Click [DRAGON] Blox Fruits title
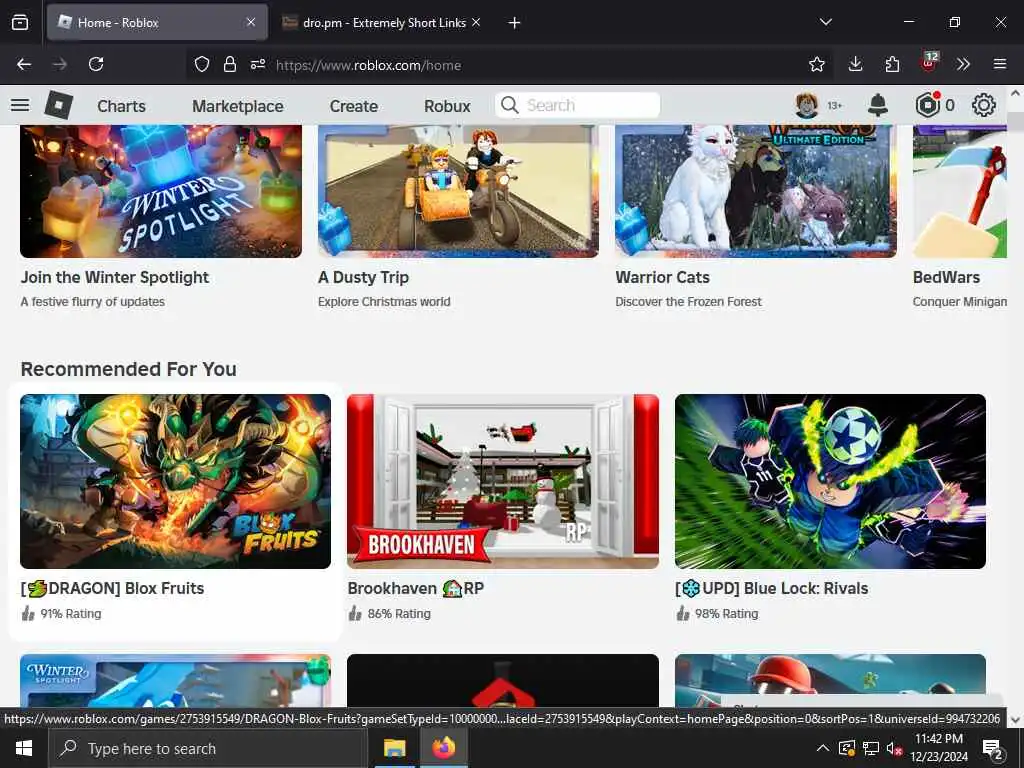 pos(112,588)
